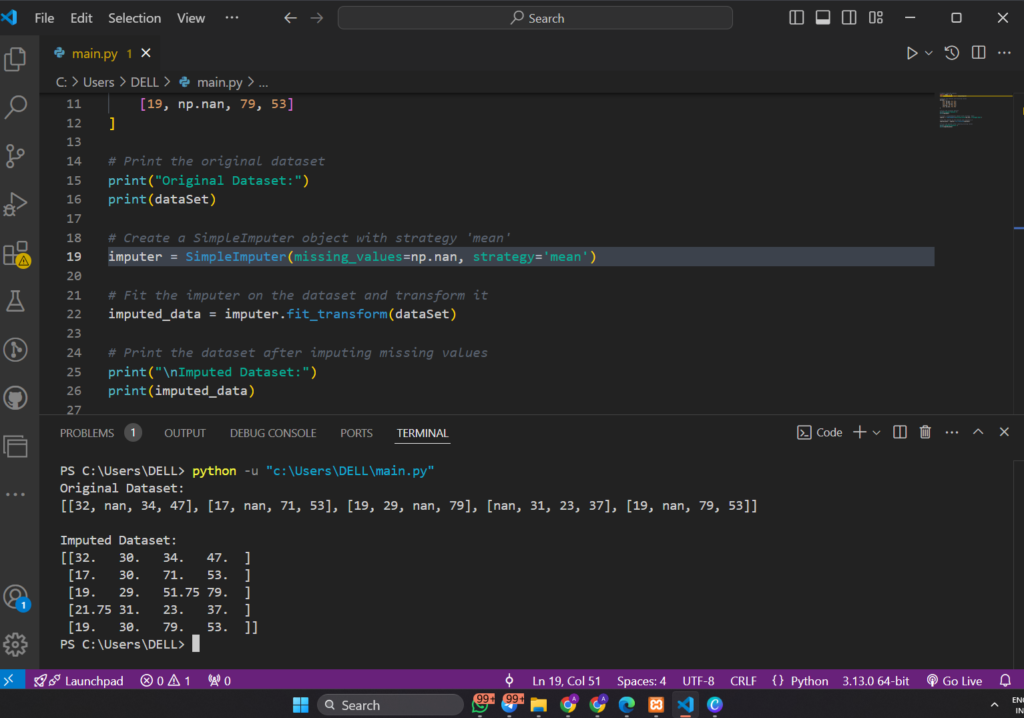Split the terminal
The height and width of the screenshot is (718, 1024).
[x=900, y=432]
